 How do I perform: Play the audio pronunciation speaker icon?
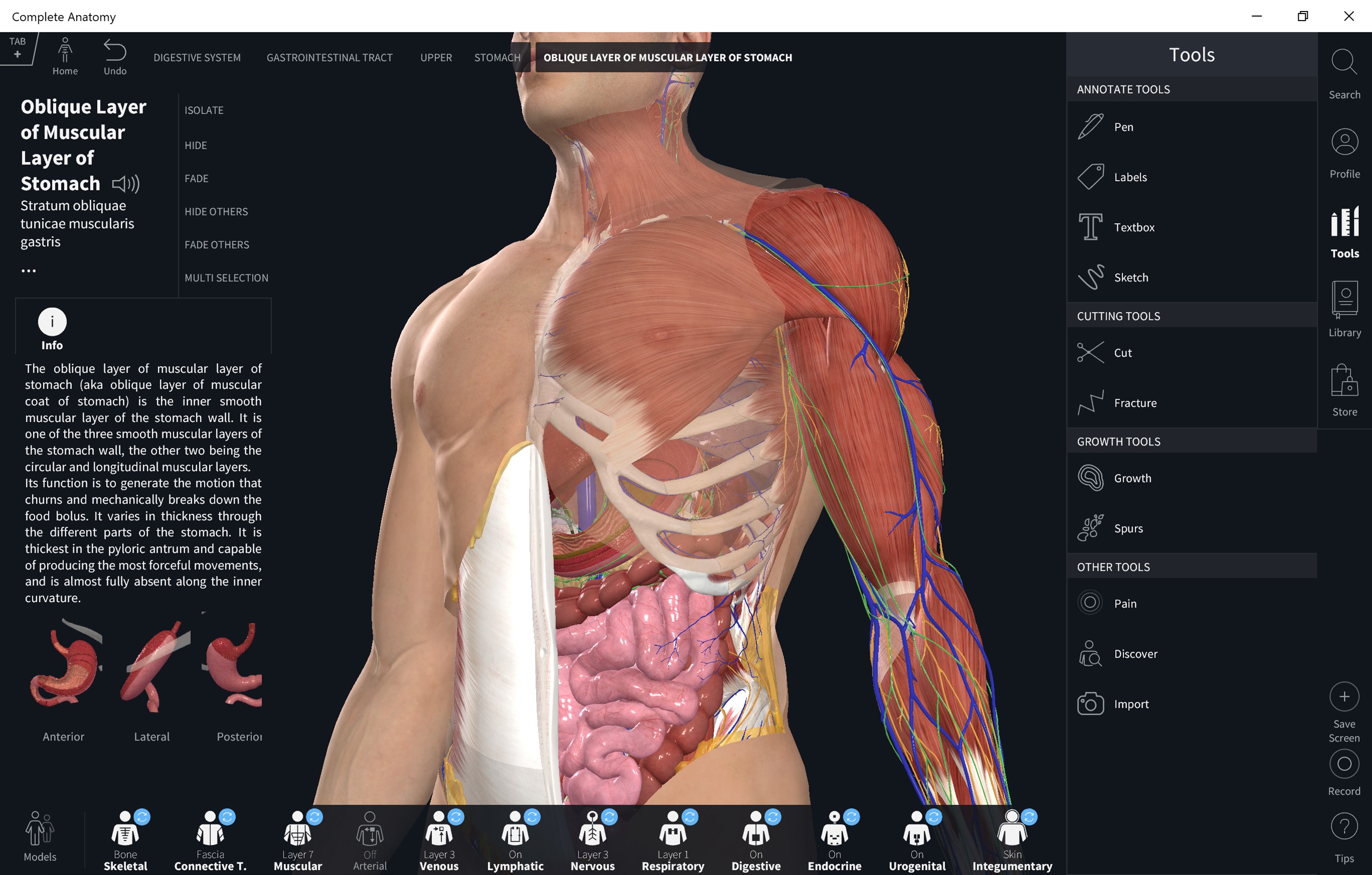pos(125,184)
